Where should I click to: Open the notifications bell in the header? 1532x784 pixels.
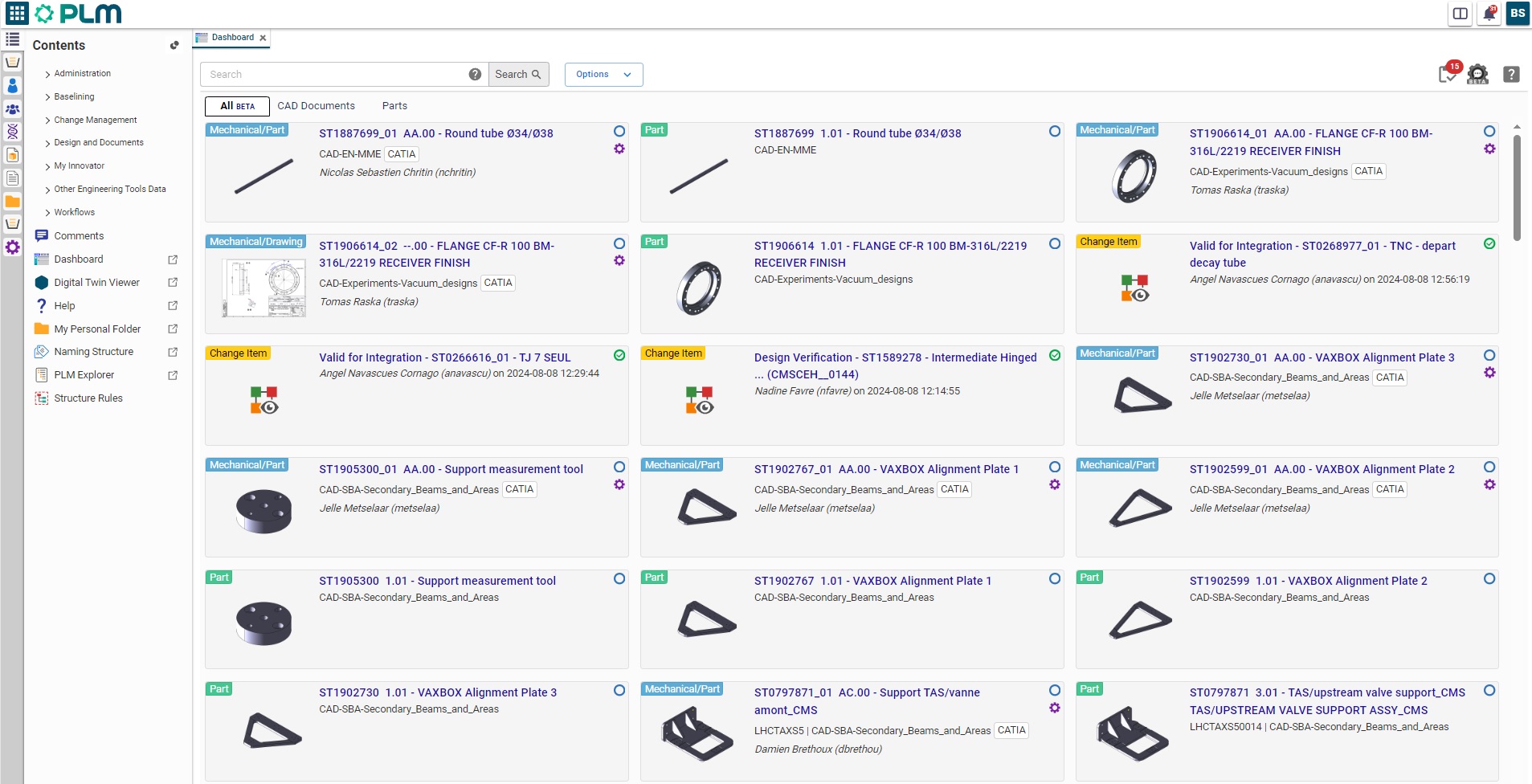pyautogui.click(x=1489, y=14)
